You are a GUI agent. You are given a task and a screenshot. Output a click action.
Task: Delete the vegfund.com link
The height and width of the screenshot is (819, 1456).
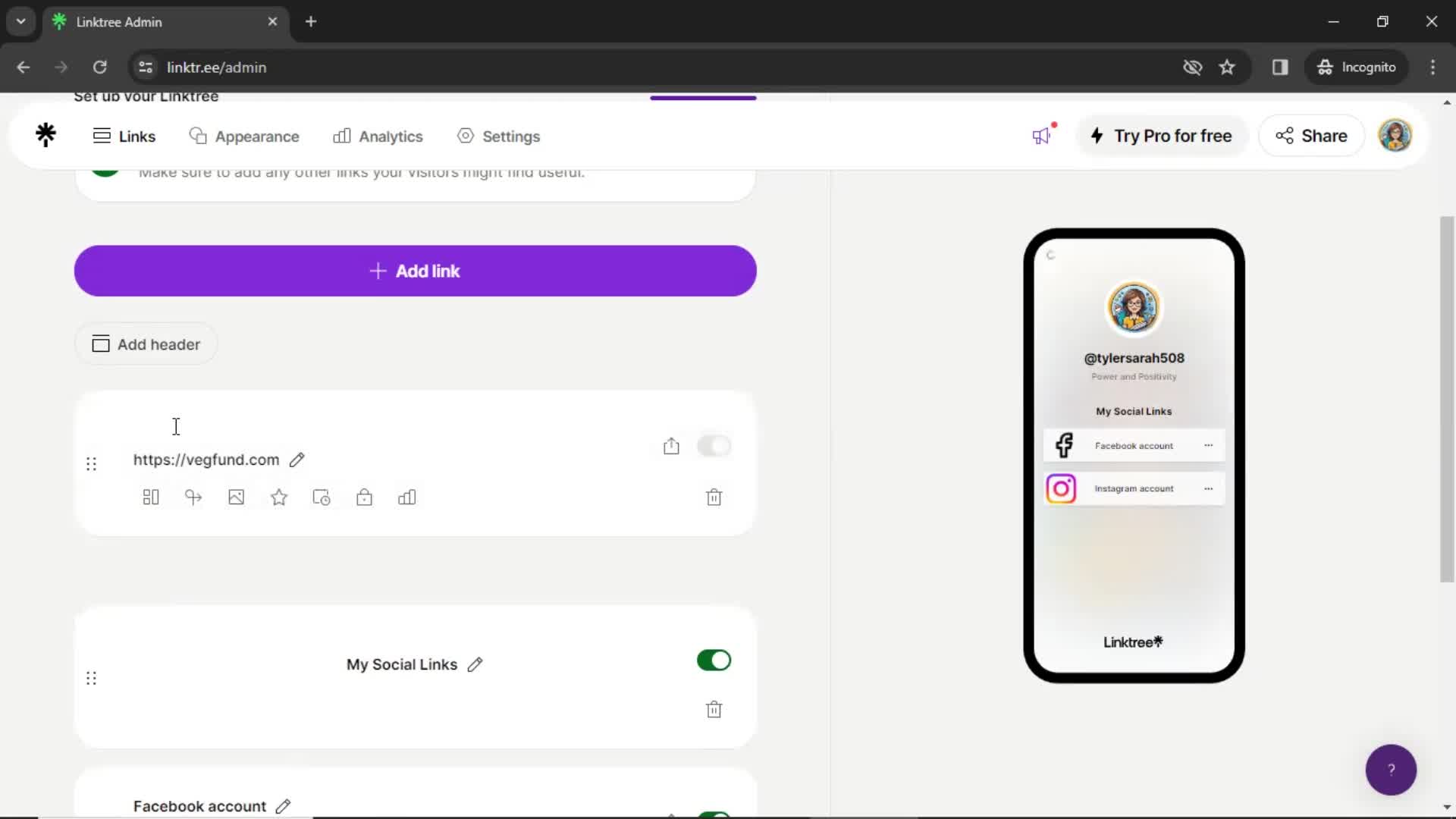(714, 497)
